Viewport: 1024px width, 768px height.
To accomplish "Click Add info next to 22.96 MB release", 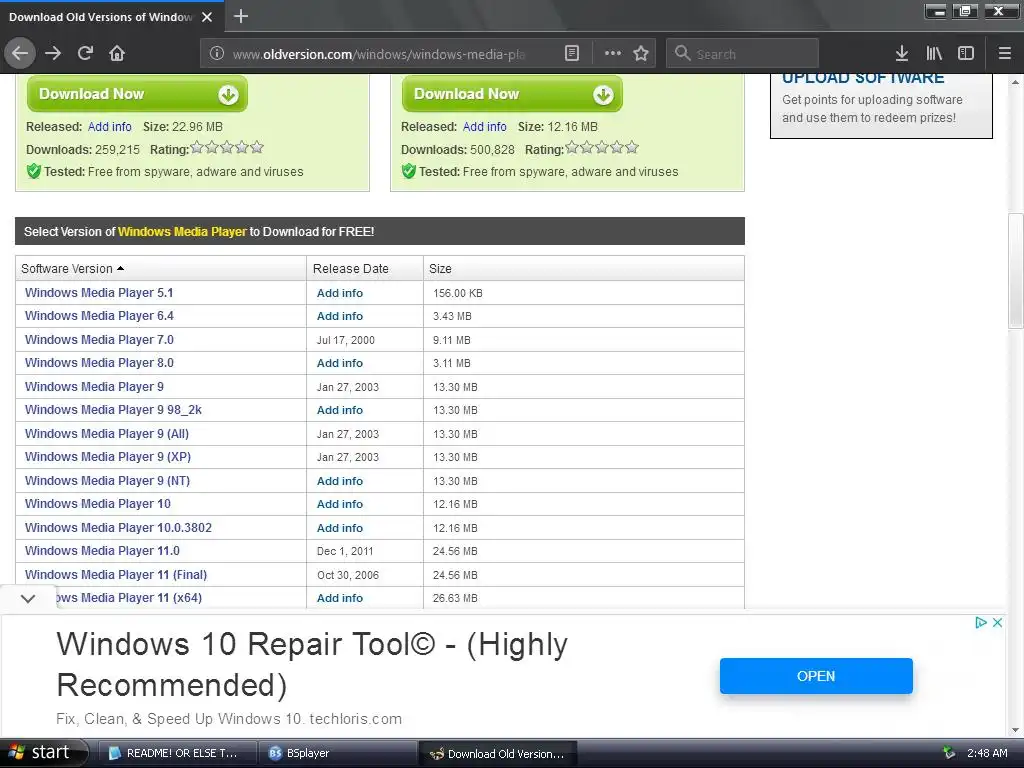I will 110,127.
